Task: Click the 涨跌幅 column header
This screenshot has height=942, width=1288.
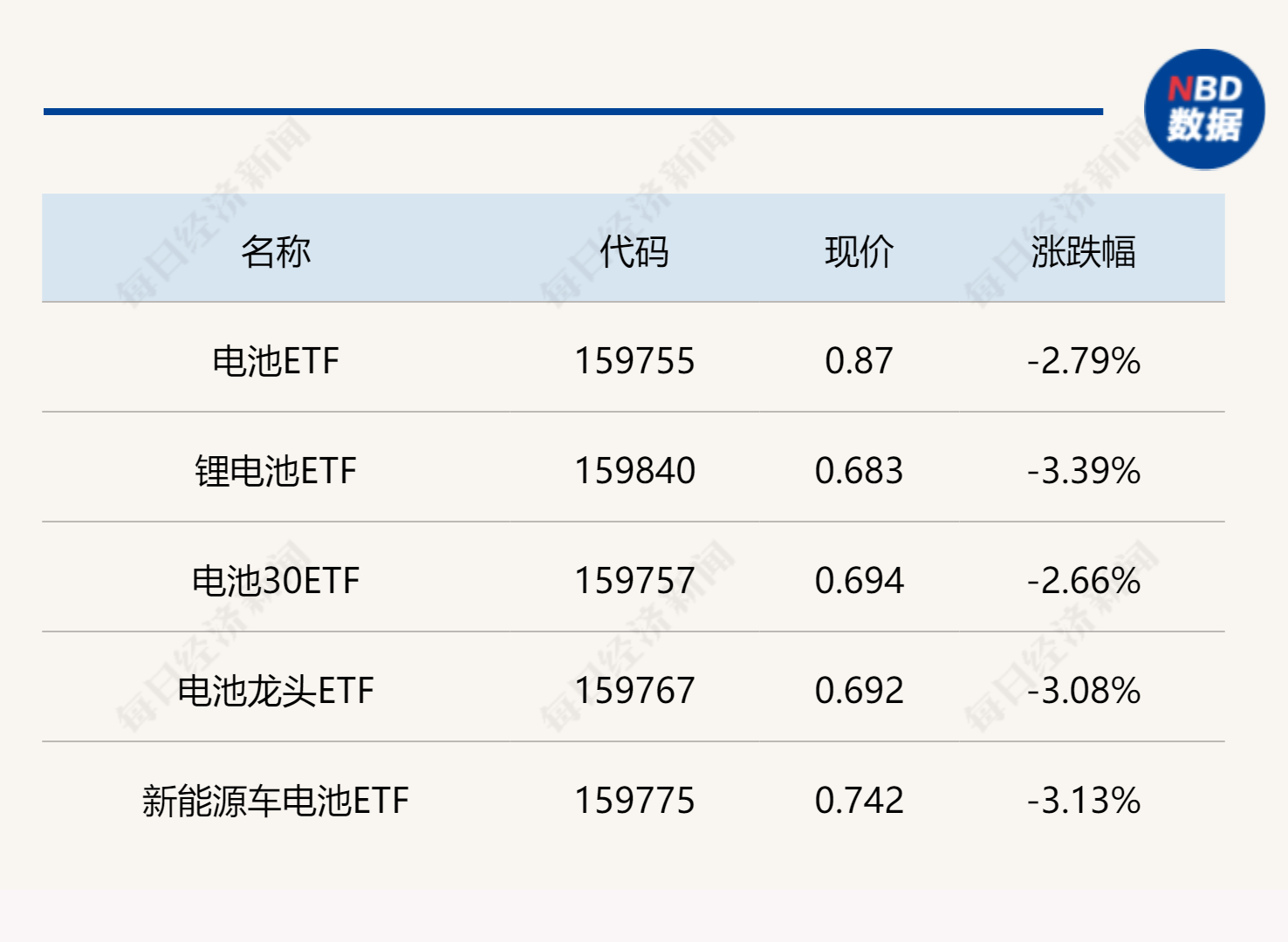Action: coord(1083,252)
